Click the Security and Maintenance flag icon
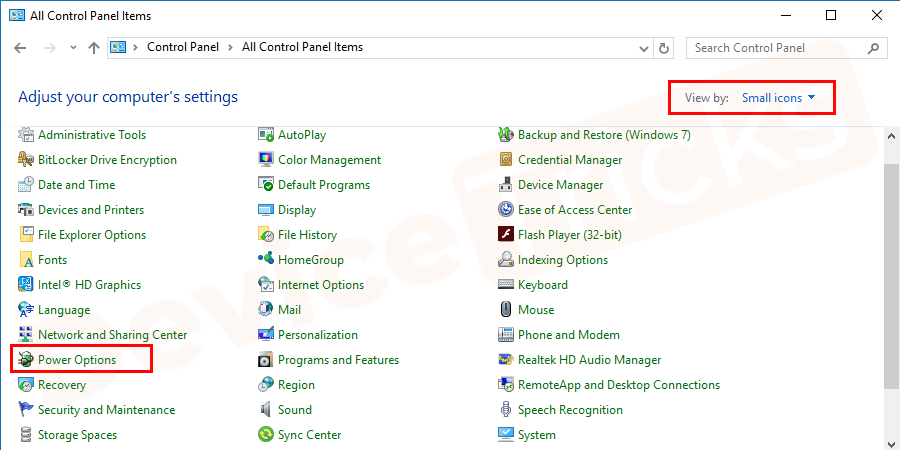 tap(26, 410)
